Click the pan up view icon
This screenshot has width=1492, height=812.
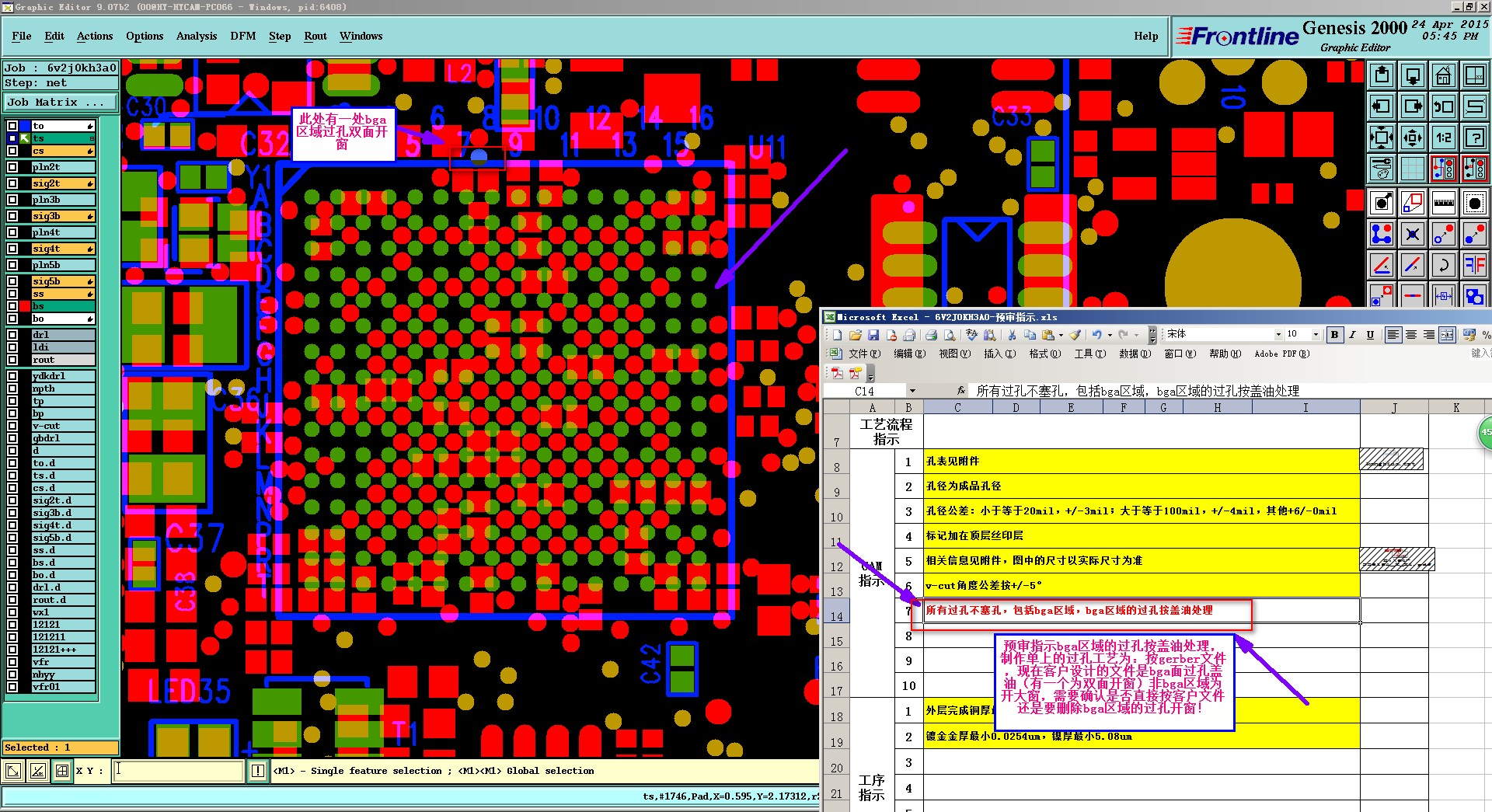(x=1382, y=75)
